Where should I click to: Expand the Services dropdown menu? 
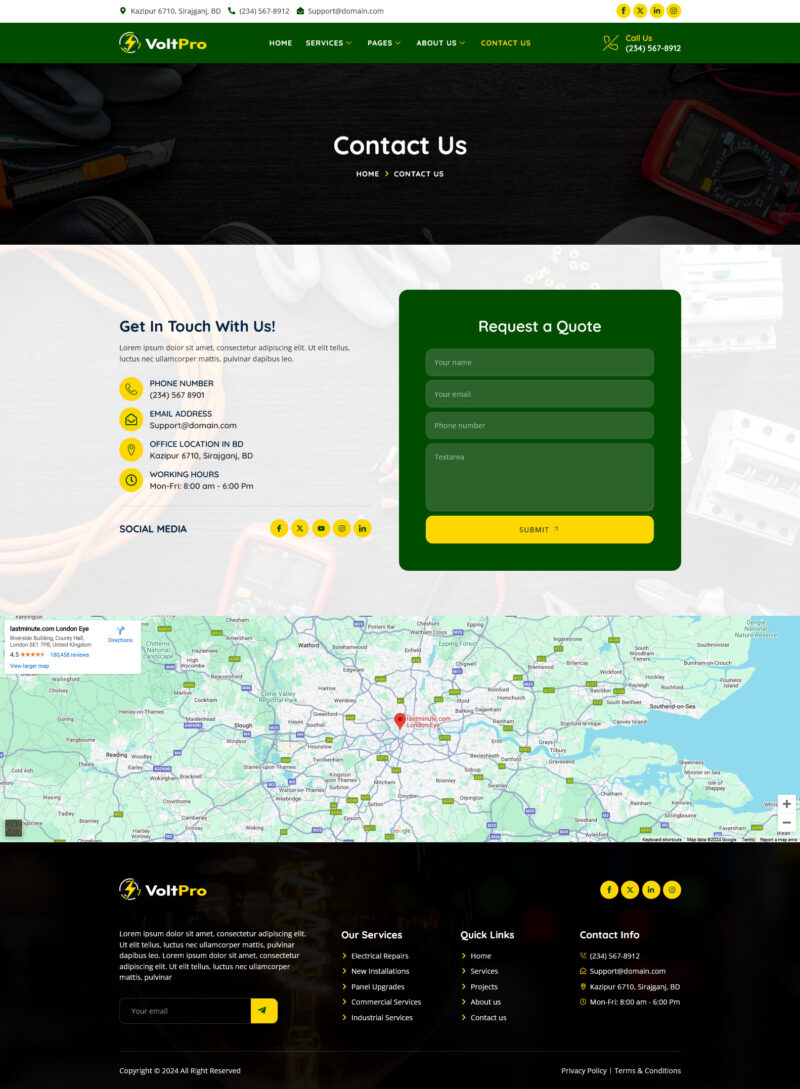(x=328, y=43)
